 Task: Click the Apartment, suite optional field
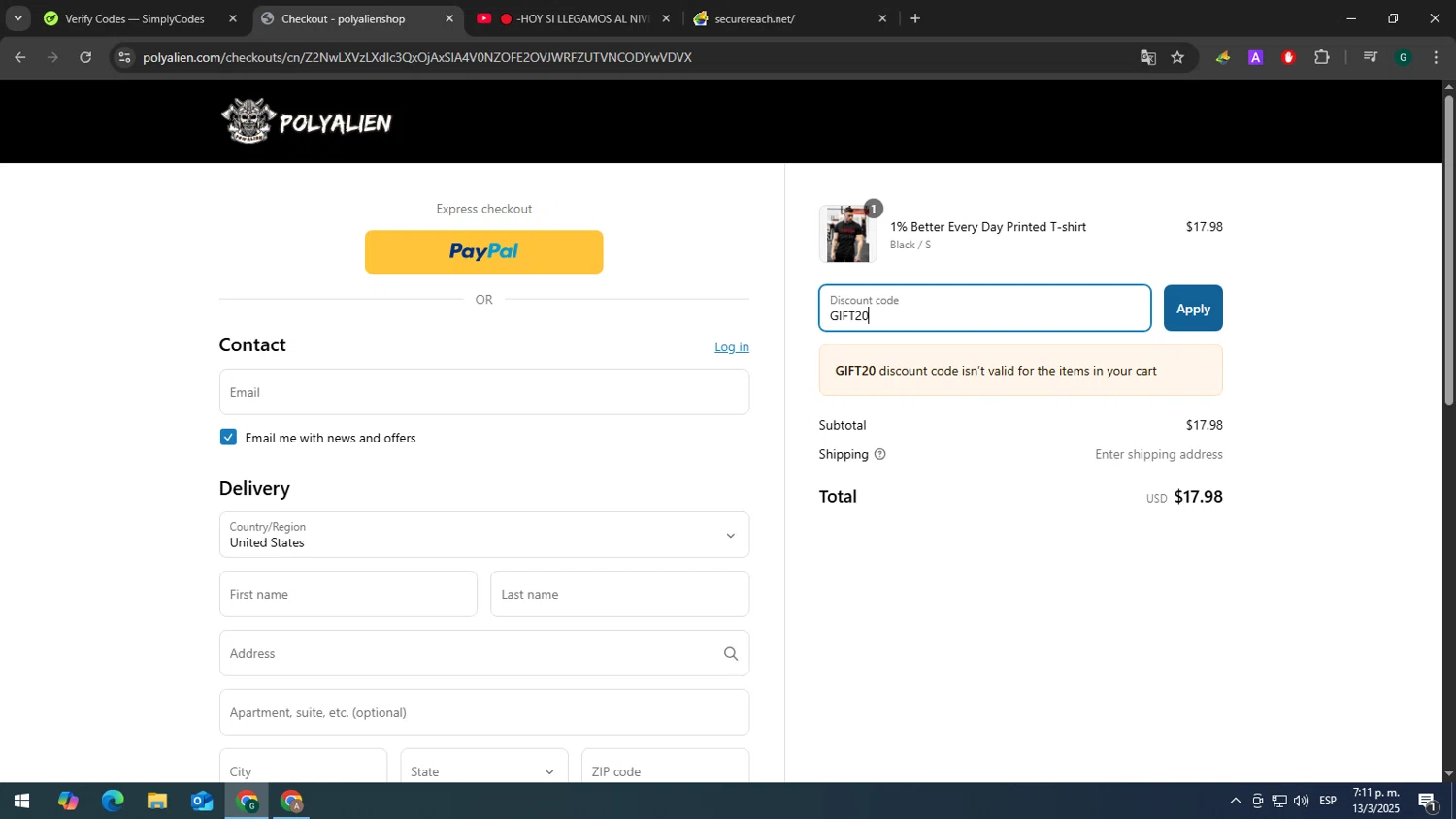point(483,712)
